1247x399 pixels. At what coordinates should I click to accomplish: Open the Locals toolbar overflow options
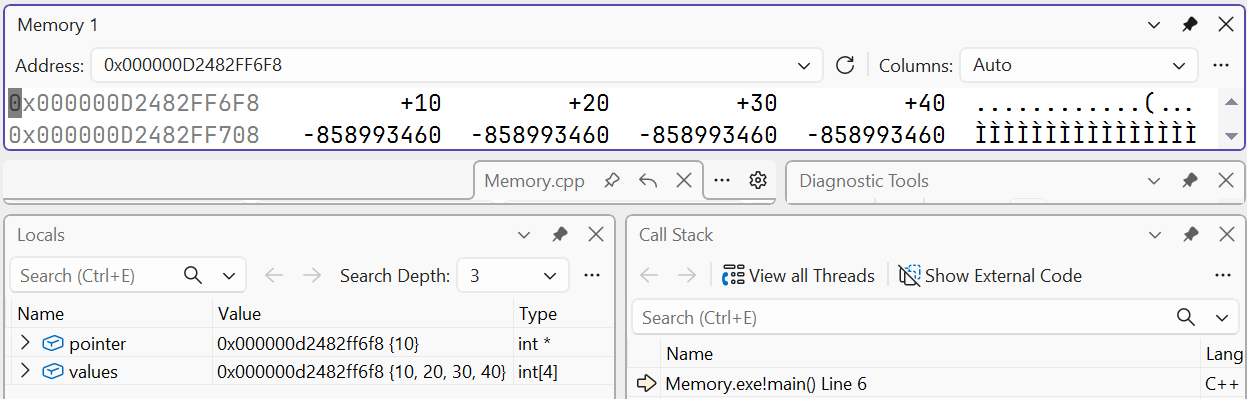point(592,275)
